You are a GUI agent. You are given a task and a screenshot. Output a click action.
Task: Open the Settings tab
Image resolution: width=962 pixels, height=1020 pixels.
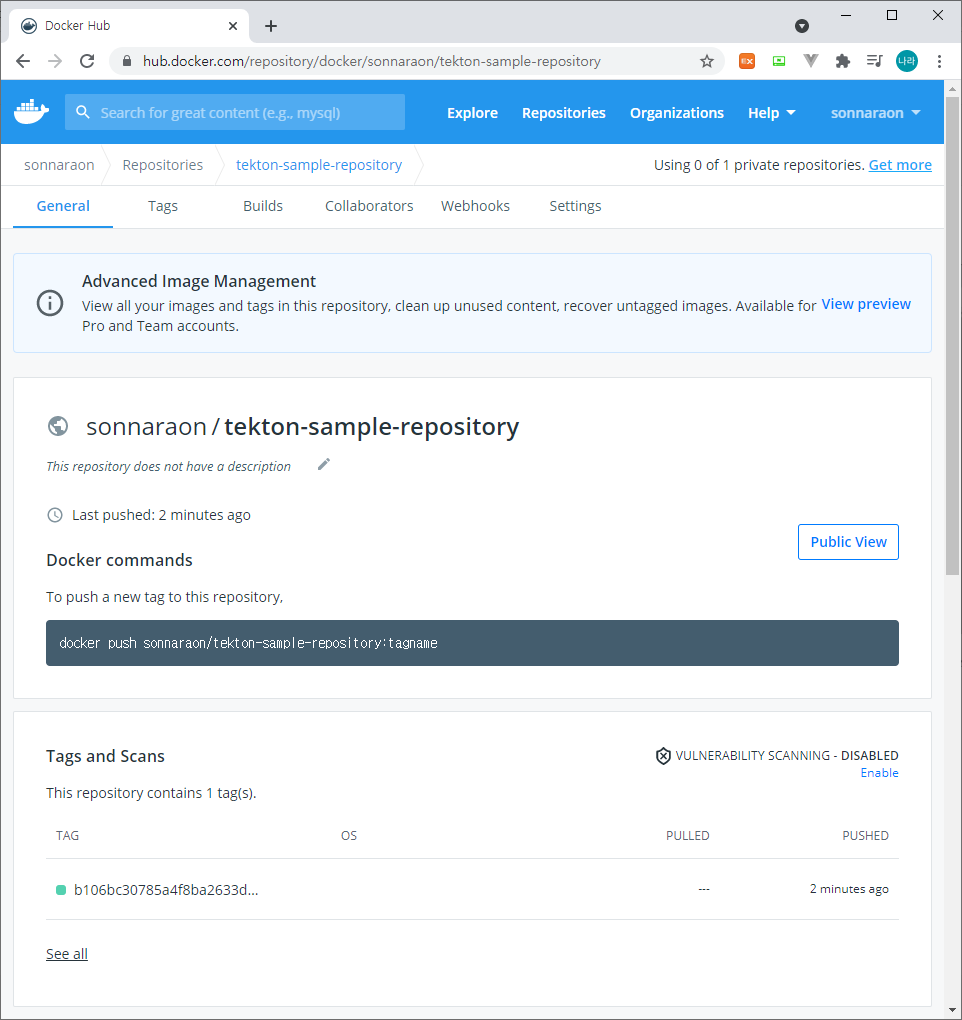point(575,206)
